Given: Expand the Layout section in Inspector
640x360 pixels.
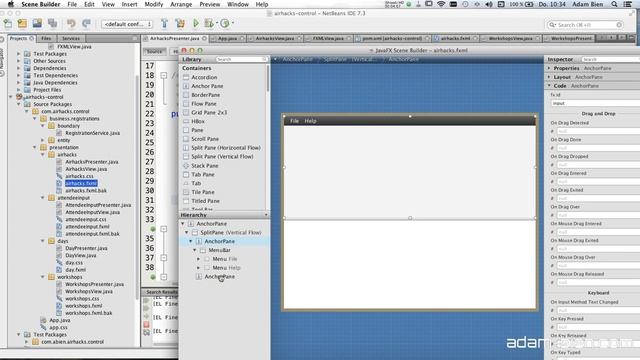Looking at the screenshot, I should click(549, 77).
